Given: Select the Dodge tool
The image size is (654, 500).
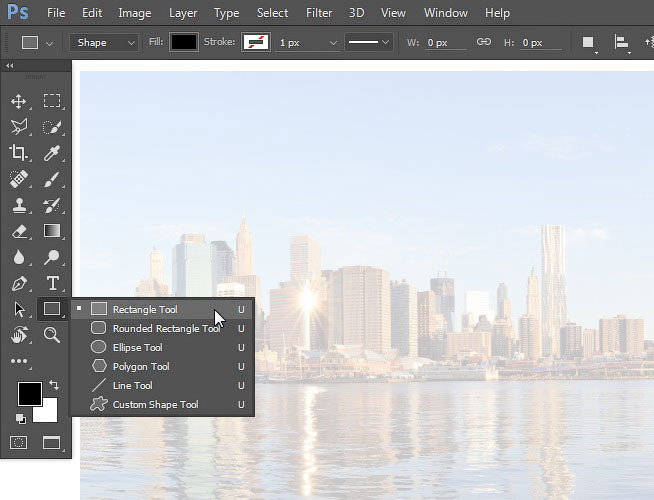Looking at the screenshot, I should click(52, 257).
